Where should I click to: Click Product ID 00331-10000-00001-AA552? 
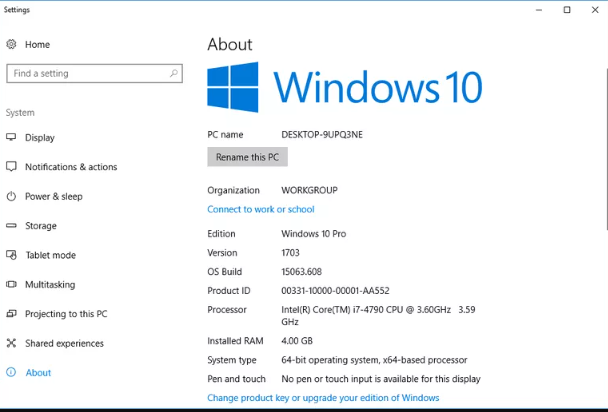[335, 291]
